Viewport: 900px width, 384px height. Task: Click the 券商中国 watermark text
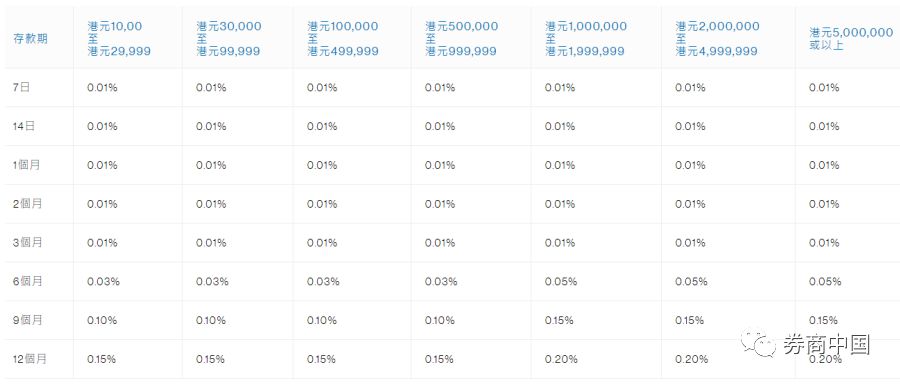point(827,344)
